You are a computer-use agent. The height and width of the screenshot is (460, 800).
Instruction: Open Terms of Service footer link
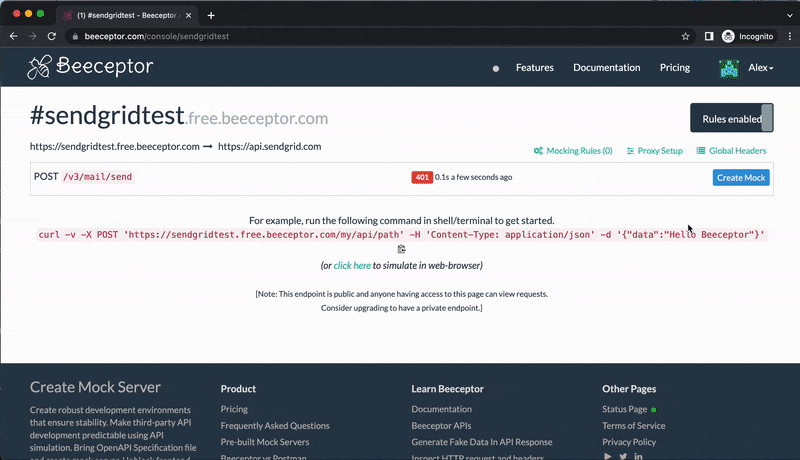[x=634, y=425]
